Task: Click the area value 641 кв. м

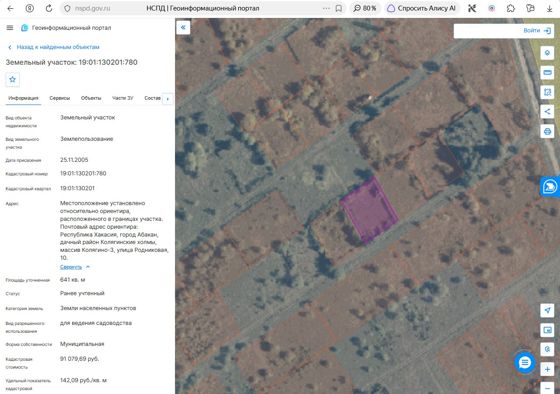Action: pos(72,280)
